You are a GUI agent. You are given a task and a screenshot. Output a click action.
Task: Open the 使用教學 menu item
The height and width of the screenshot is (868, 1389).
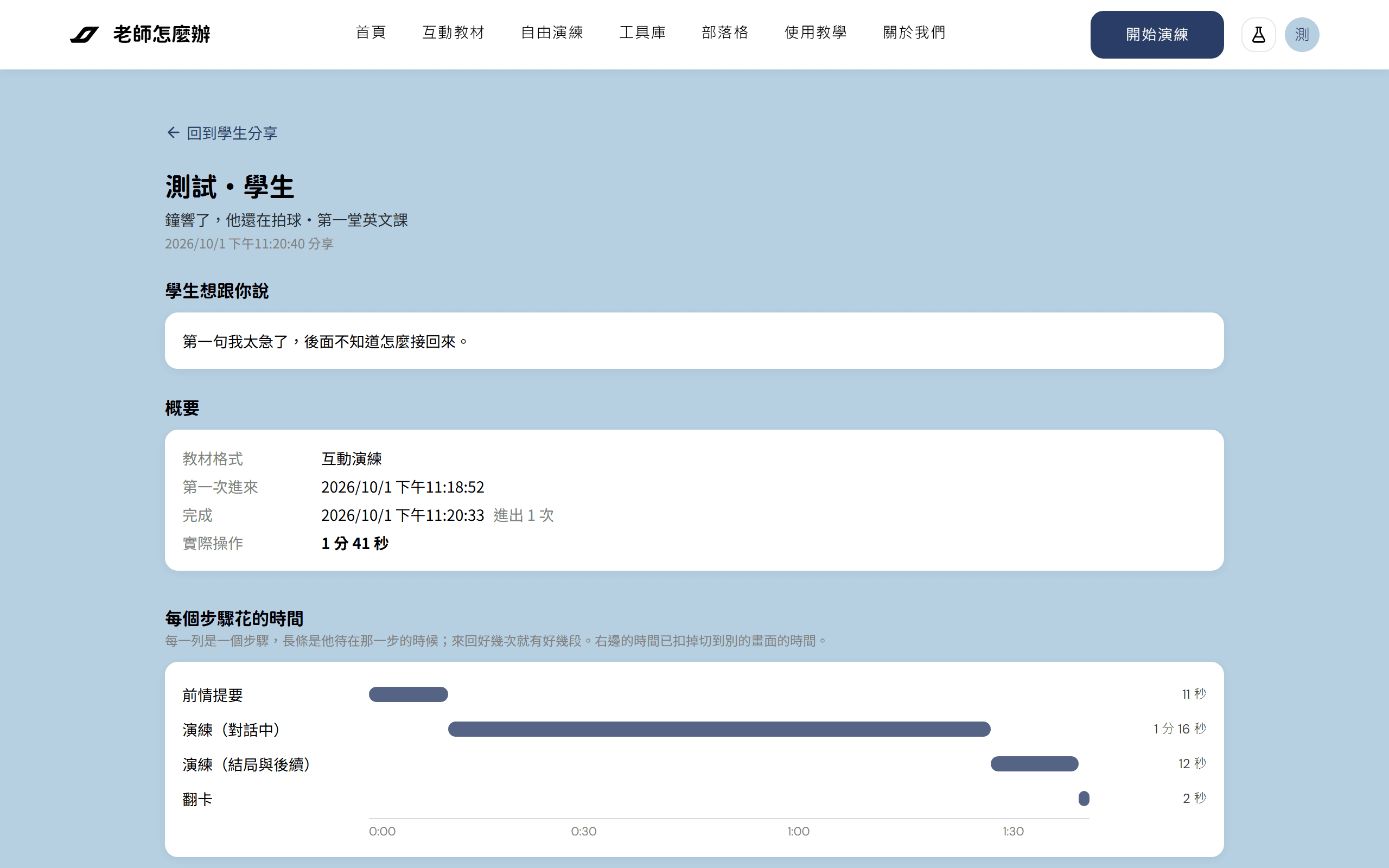coord(815,33)
